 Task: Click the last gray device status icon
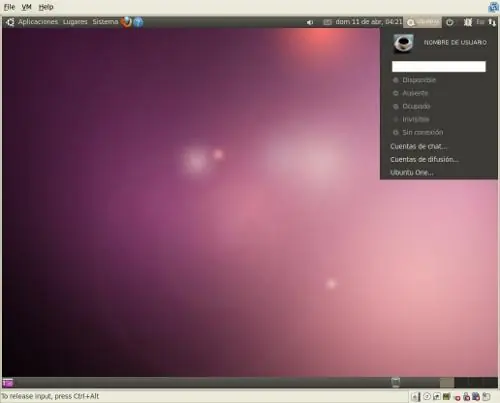pyautogui.click(x=487, y=397)
